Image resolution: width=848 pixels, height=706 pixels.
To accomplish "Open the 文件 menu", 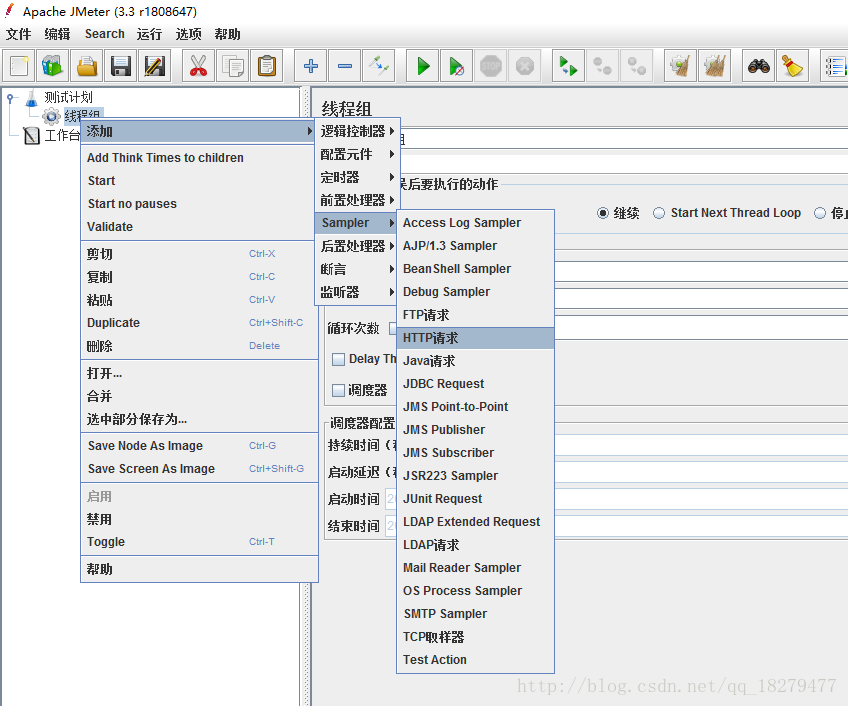I will pos(18,34).
